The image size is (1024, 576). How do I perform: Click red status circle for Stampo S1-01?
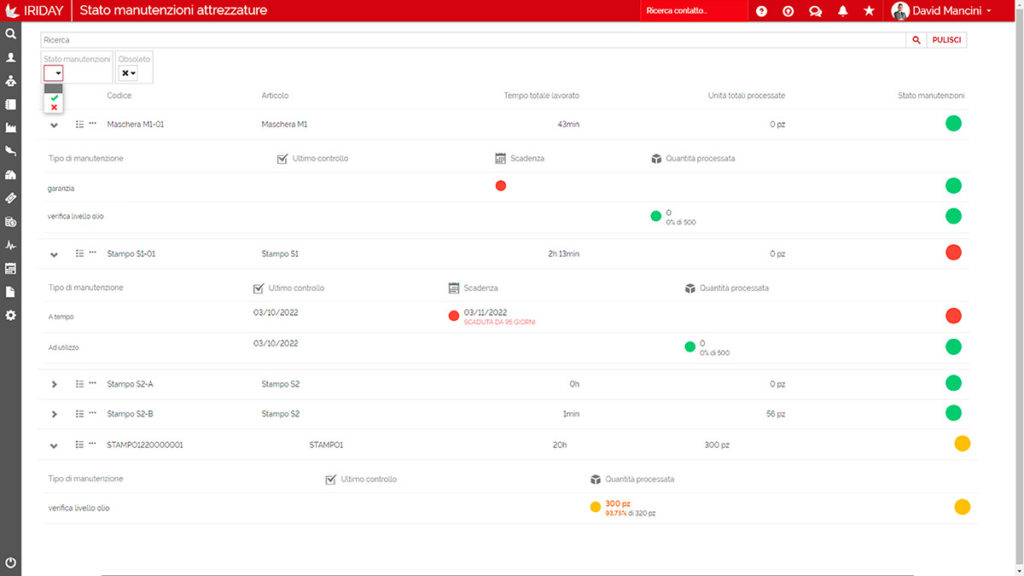point(953,253)
